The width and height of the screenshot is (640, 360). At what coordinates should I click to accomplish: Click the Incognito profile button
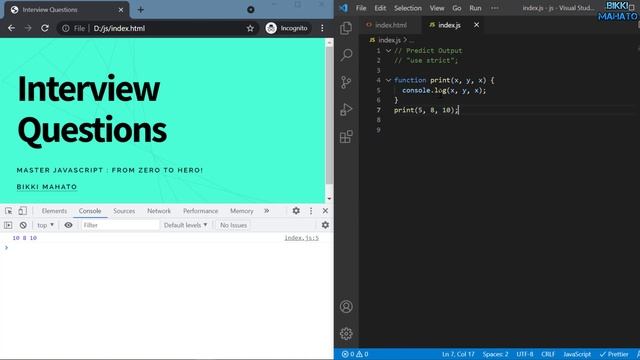(x=287, y=28)
